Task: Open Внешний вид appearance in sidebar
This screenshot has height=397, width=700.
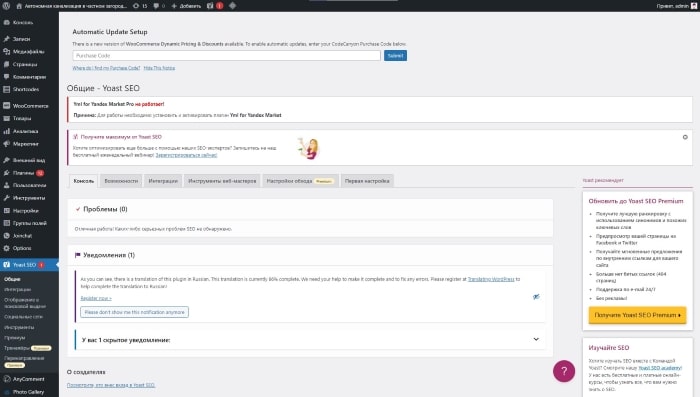Action: click(x=29, y=160)
